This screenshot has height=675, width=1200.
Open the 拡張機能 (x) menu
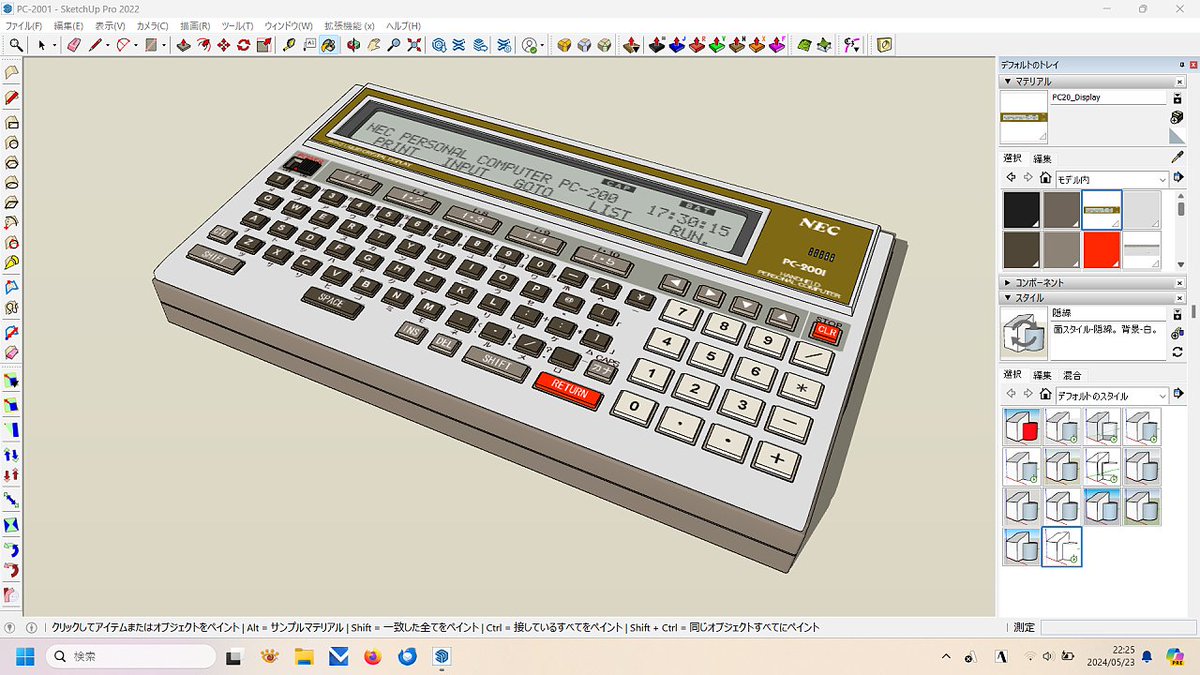[x=349, y=25]
